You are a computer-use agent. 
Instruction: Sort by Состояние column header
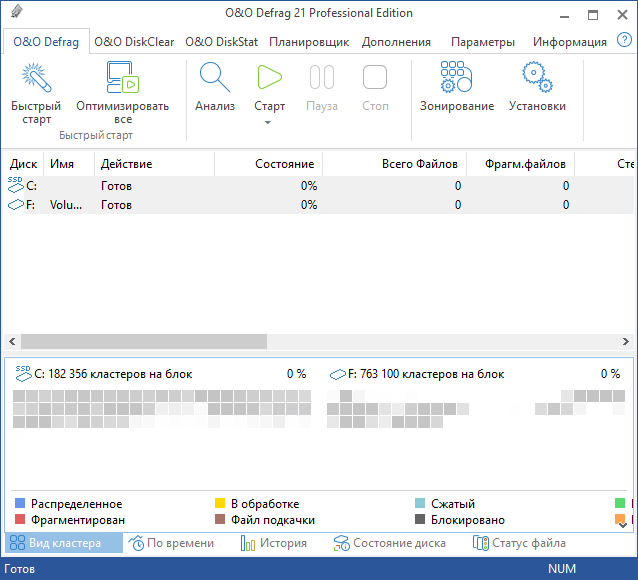(x=269, y=164)
